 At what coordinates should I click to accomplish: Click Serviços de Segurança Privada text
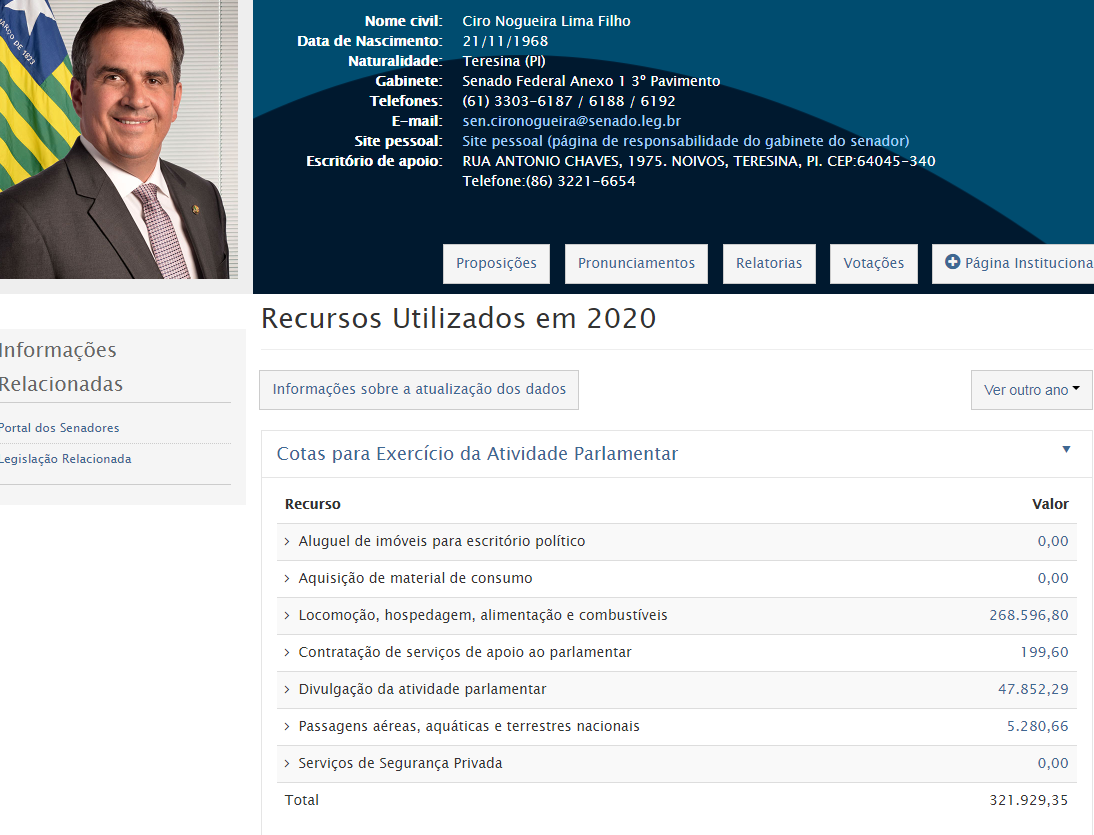pos(400,763)
